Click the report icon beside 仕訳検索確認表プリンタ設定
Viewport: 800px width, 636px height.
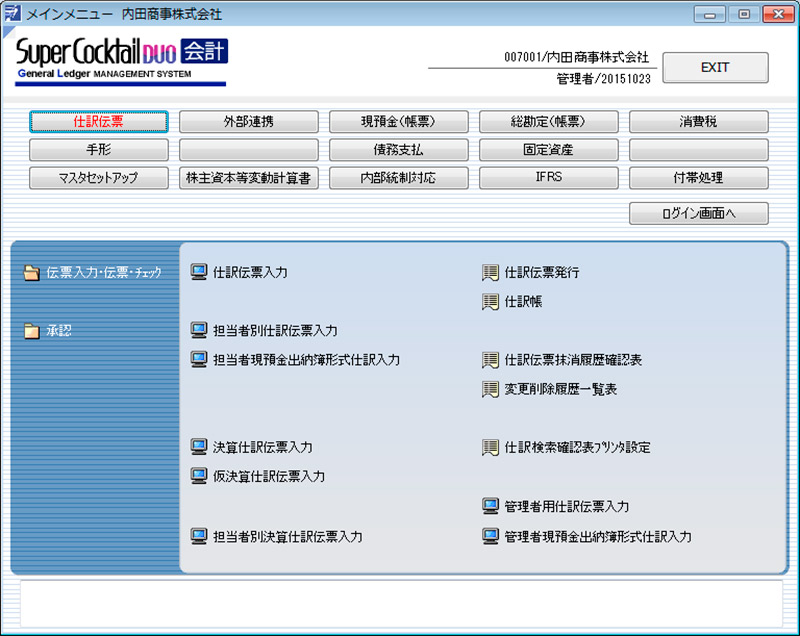(490, 447)
